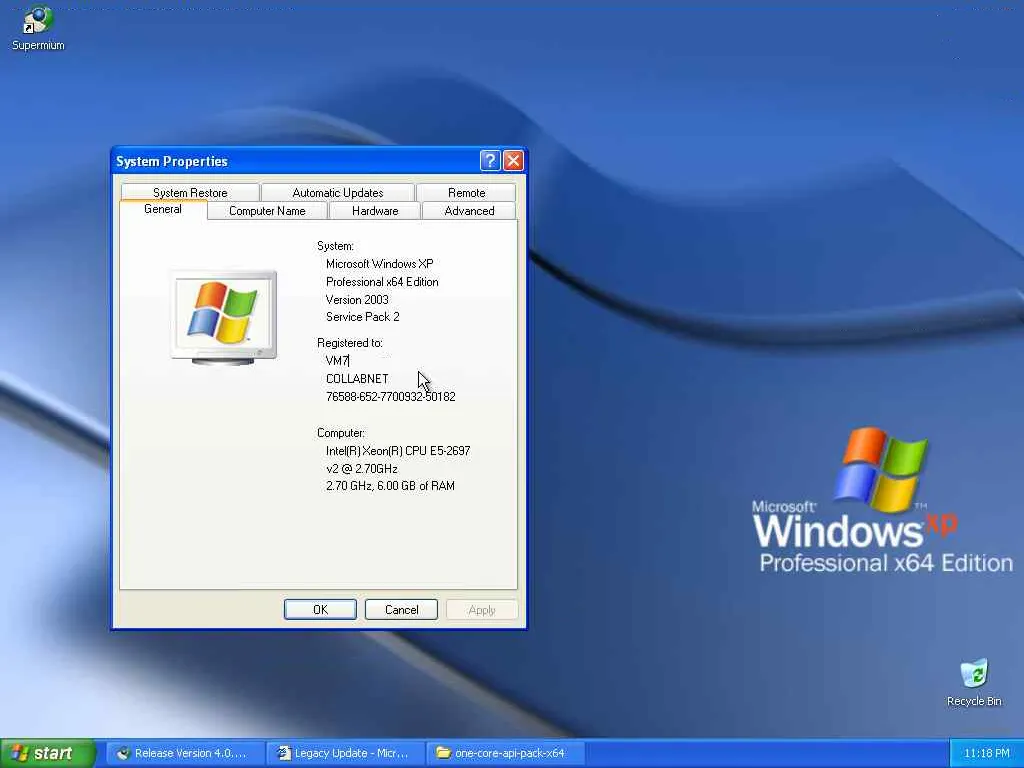Image resolution: width=1024 pixels, height=768 pixels.
Task: Click the Microsoft Windows XP system text
Action: (379, 264)
